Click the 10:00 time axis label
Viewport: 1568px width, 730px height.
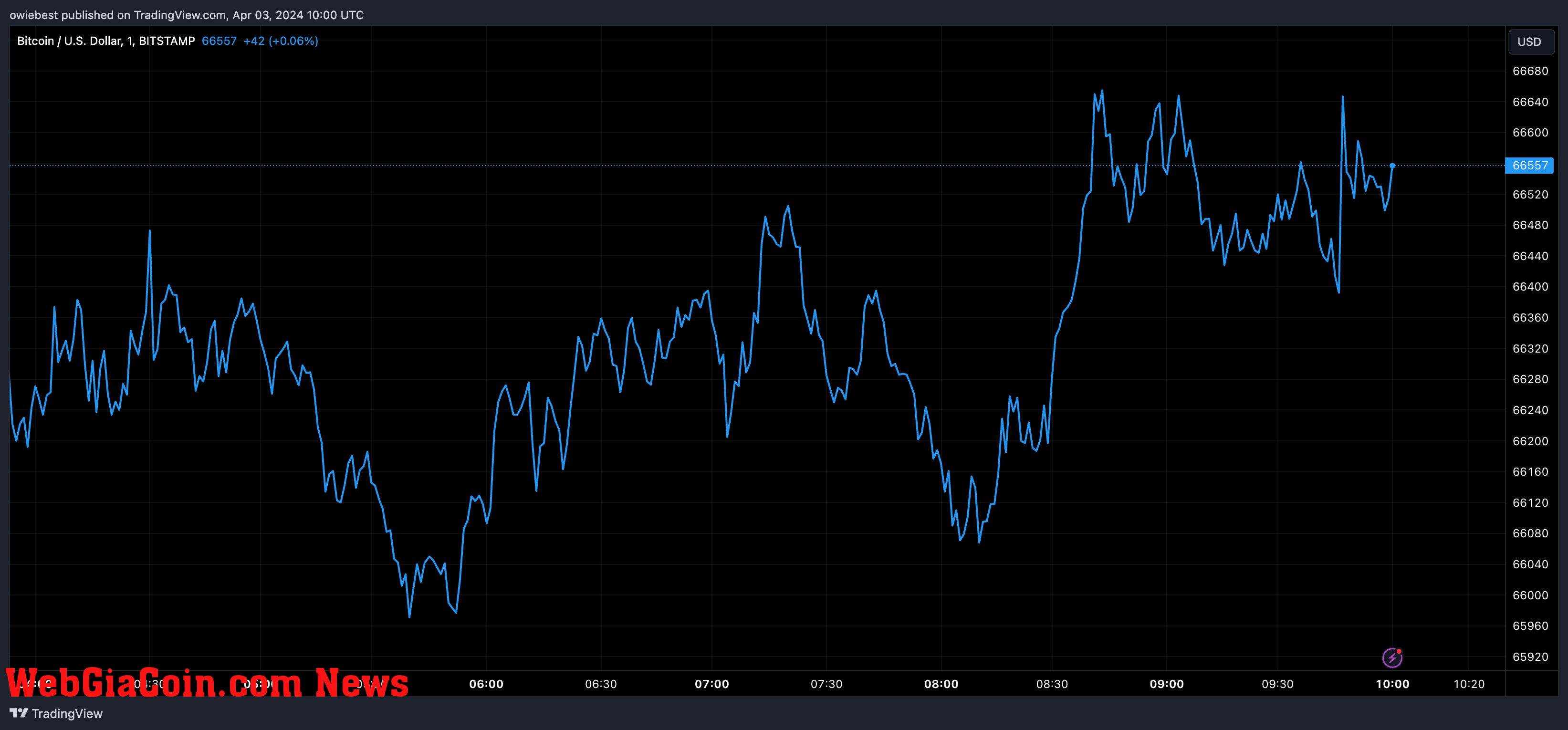pos(1392,684)
